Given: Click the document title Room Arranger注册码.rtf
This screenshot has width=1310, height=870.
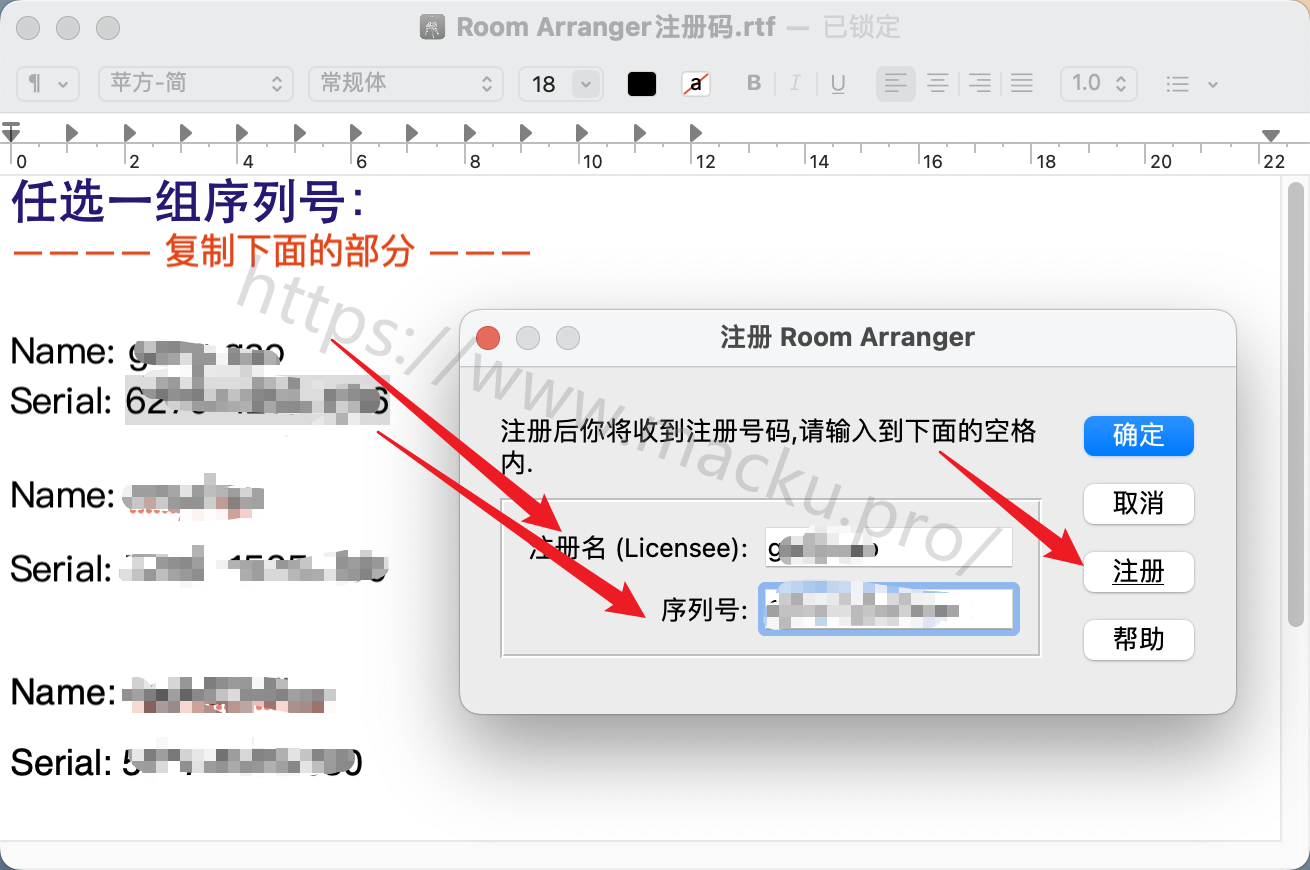Looking at the screenshot, I should [x=616, y=27].
